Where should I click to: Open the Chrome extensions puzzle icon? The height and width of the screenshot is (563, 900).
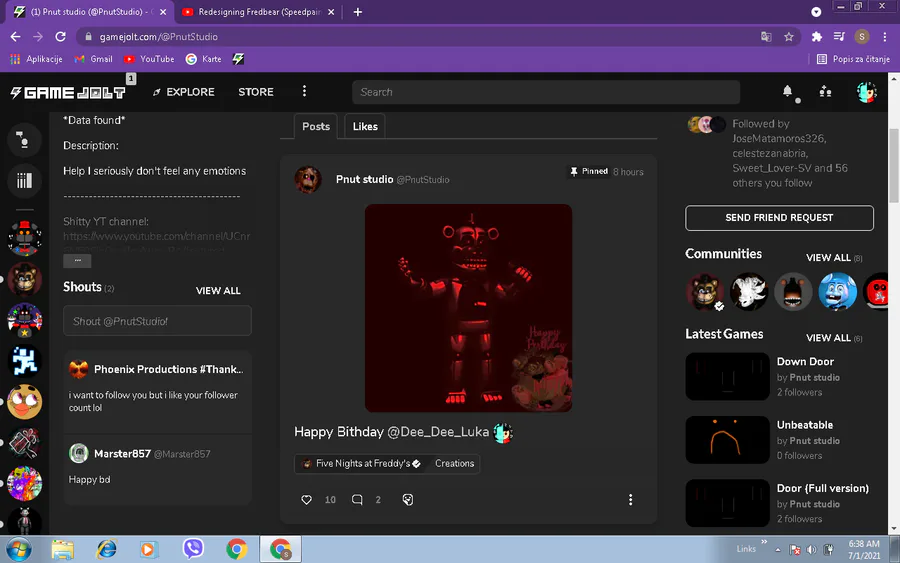point(816,37)
